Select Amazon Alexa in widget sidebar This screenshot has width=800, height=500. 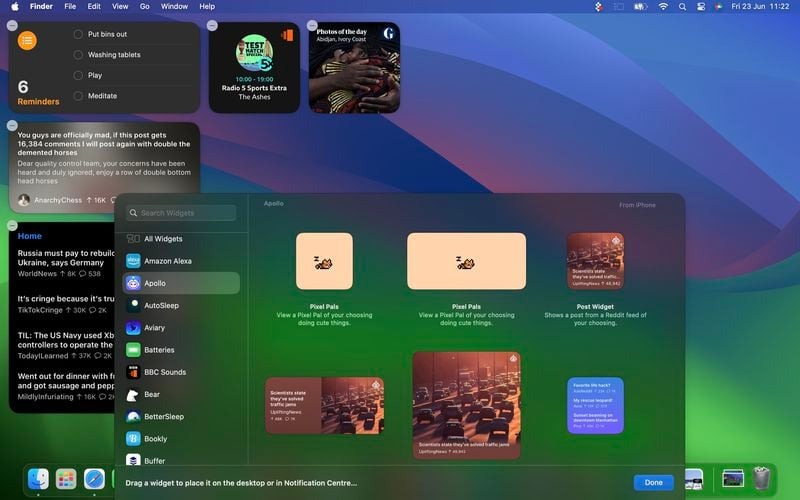pyautogui.click(x=181, y=261)
